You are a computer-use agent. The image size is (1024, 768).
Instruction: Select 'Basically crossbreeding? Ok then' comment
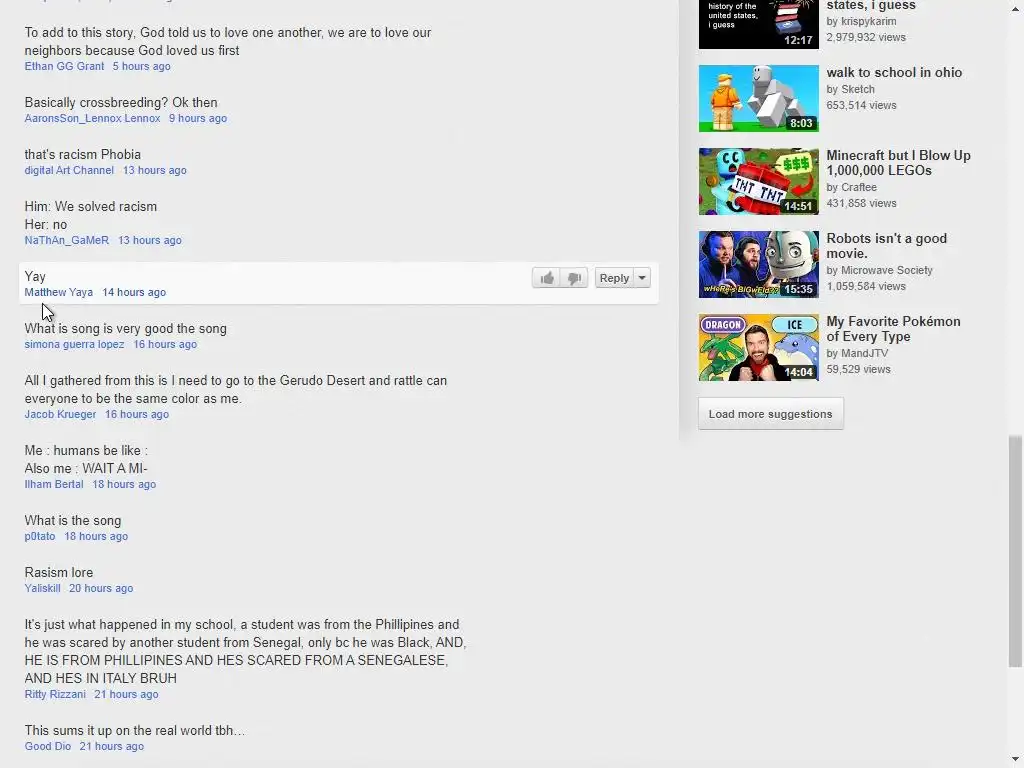coord(121,103)
